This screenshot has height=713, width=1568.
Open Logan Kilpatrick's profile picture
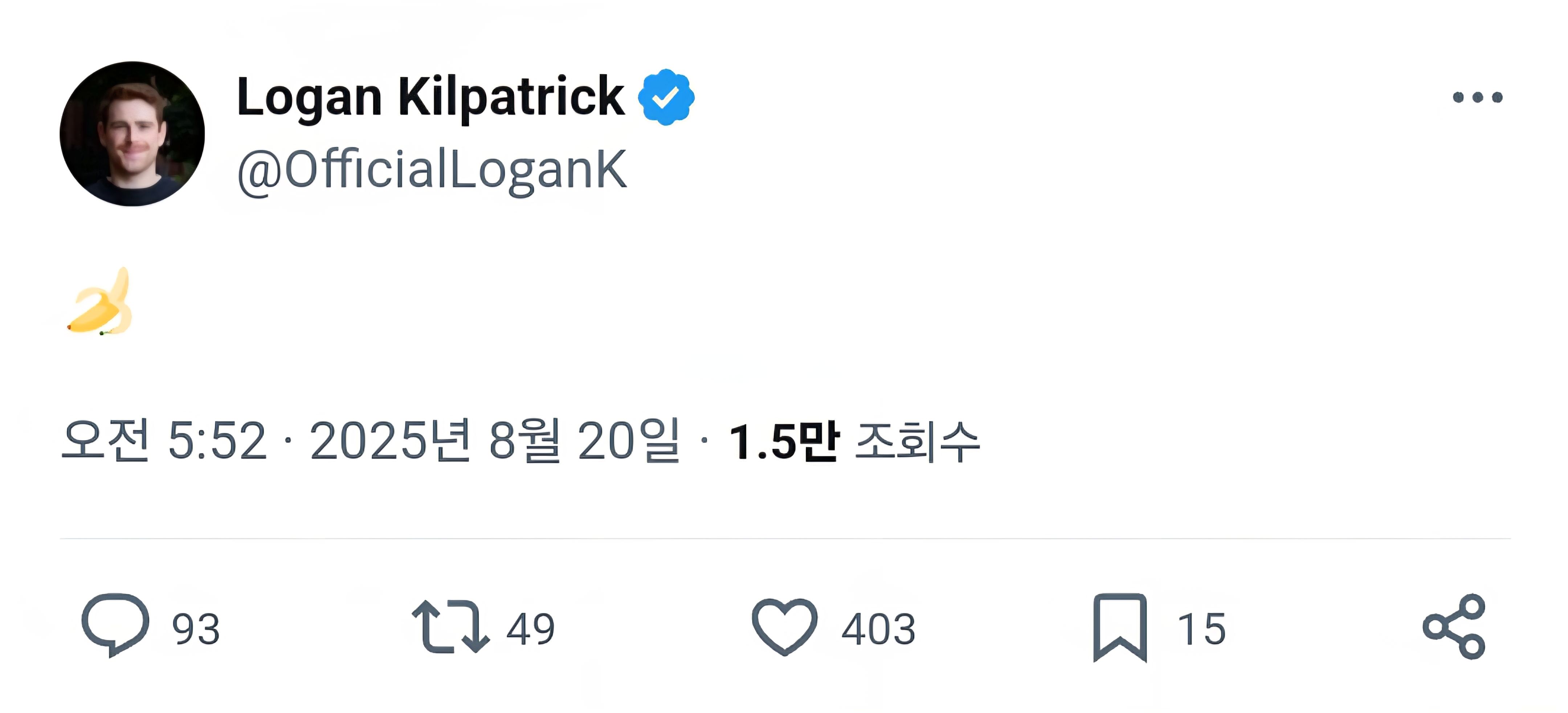coord(132,134)
